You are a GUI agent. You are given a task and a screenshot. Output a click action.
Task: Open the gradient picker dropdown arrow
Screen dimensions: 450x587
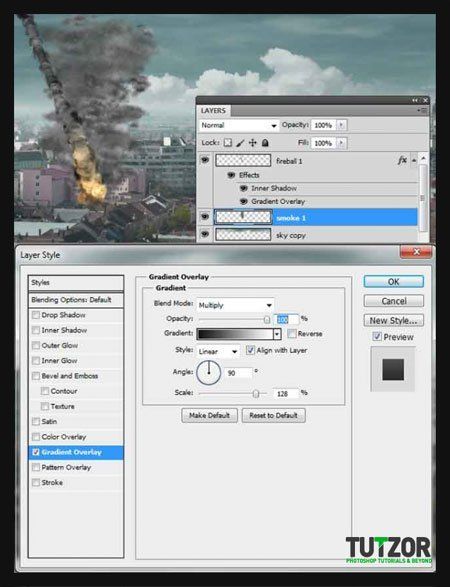[277, 334]
